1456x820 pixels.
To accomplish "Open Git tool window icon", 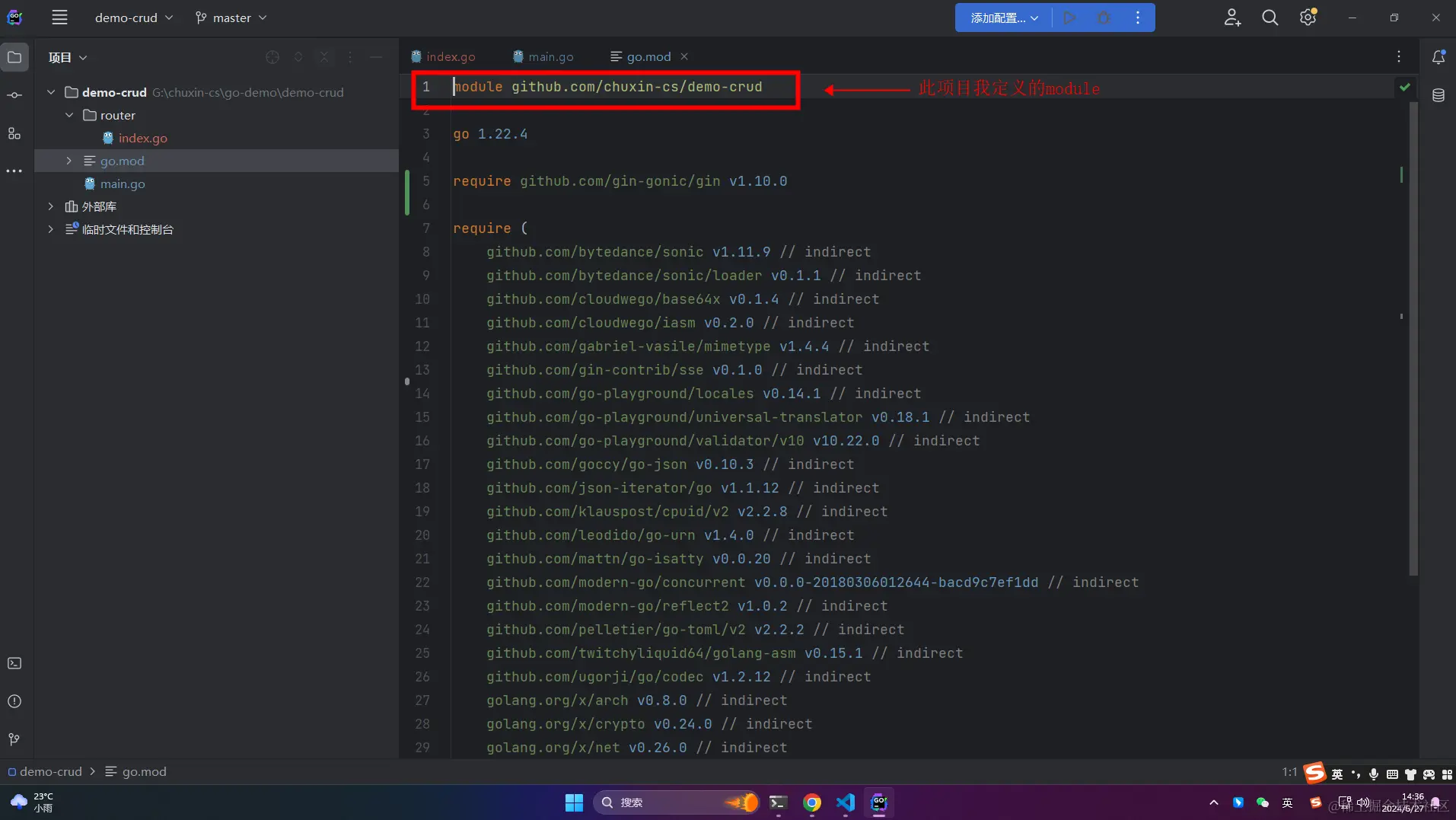I will tap(14, 739).
